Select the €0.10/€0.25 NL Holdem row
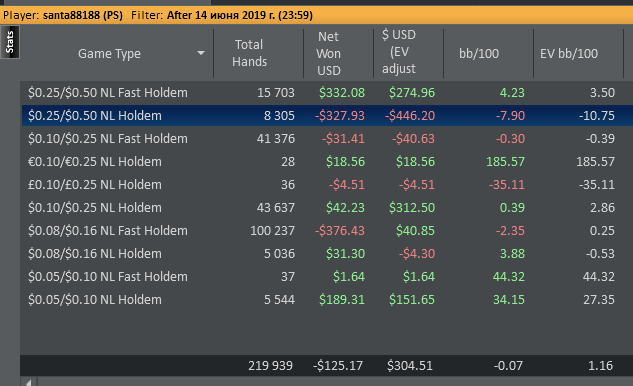 [x=327, y=162]
